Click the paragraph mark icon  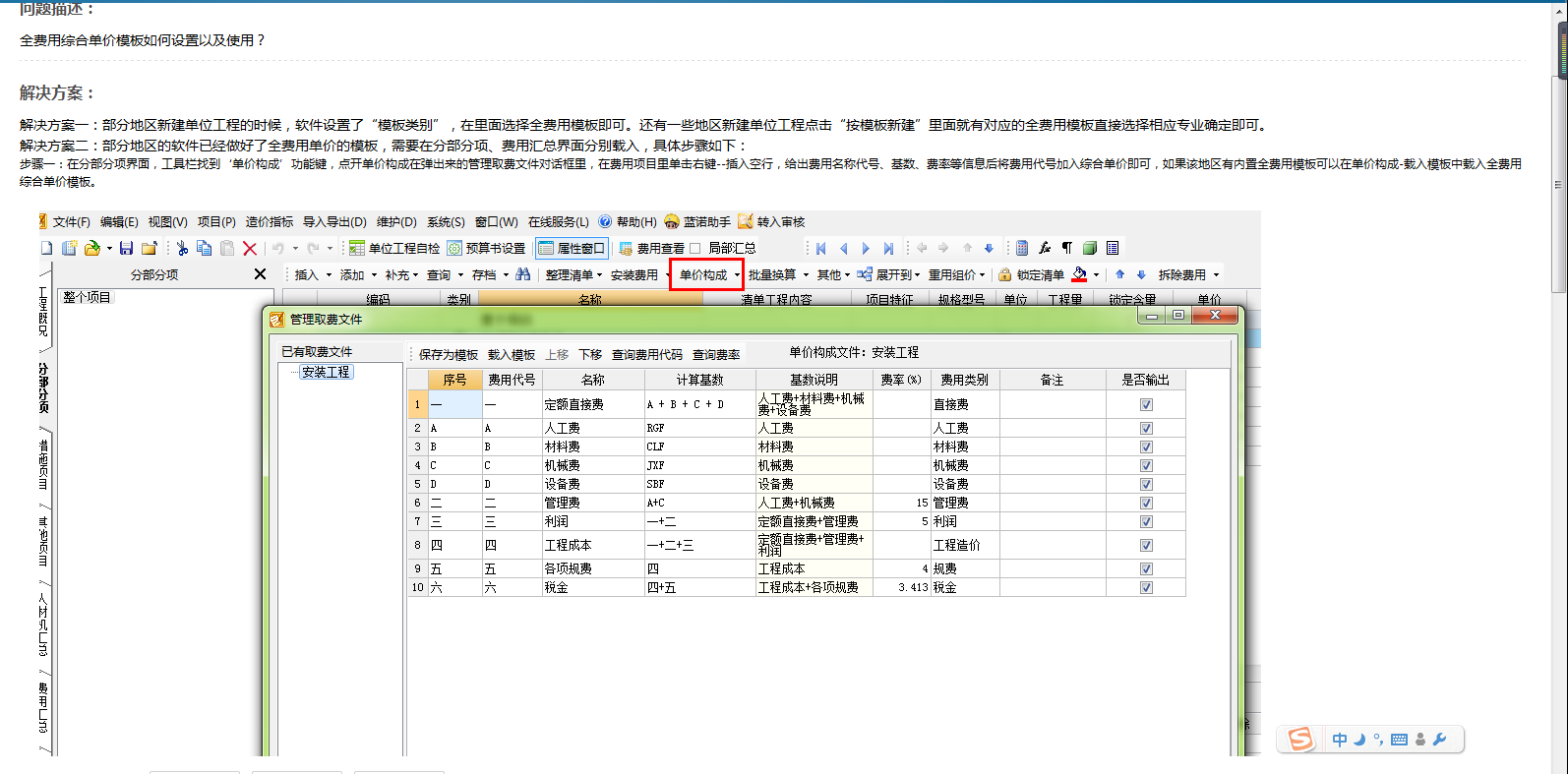coord(1067,248)
